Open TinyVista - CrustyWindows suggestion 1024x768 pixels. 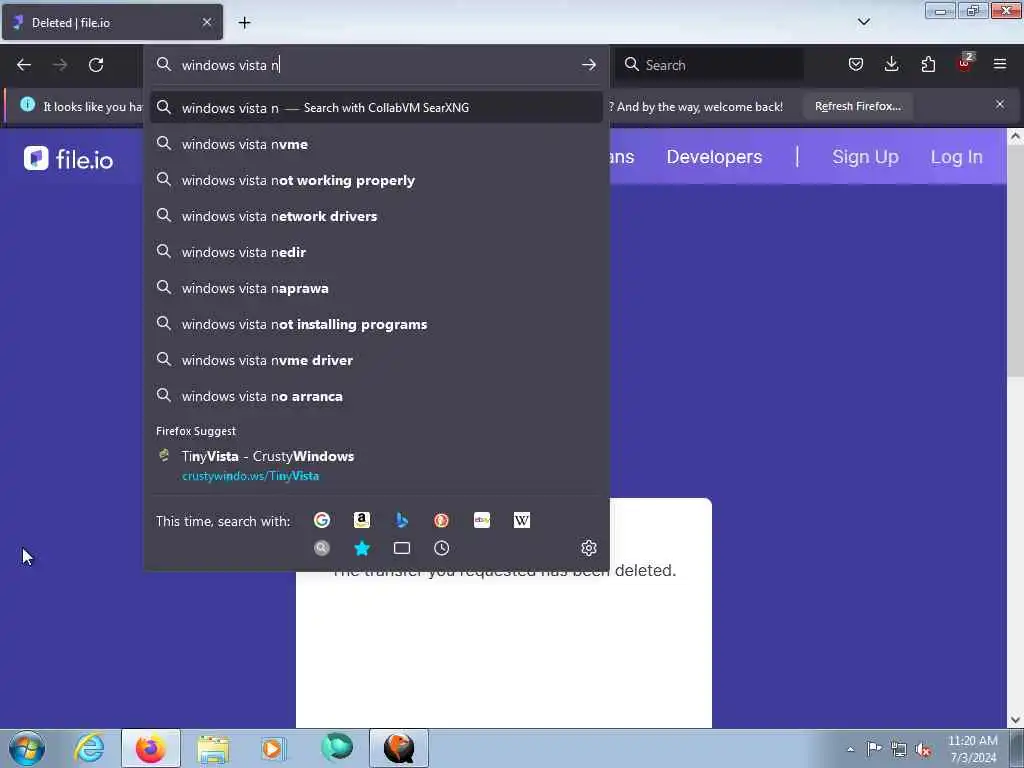(x=376, y=465)
